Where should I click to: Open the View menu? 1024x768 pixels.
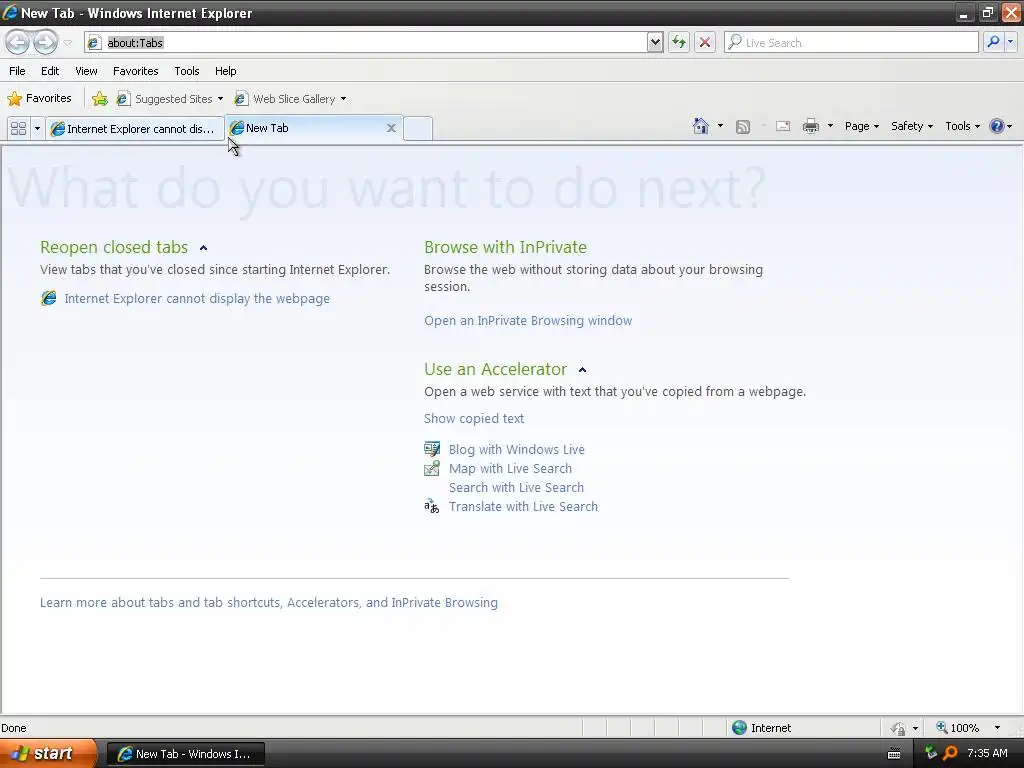point(86,71)
